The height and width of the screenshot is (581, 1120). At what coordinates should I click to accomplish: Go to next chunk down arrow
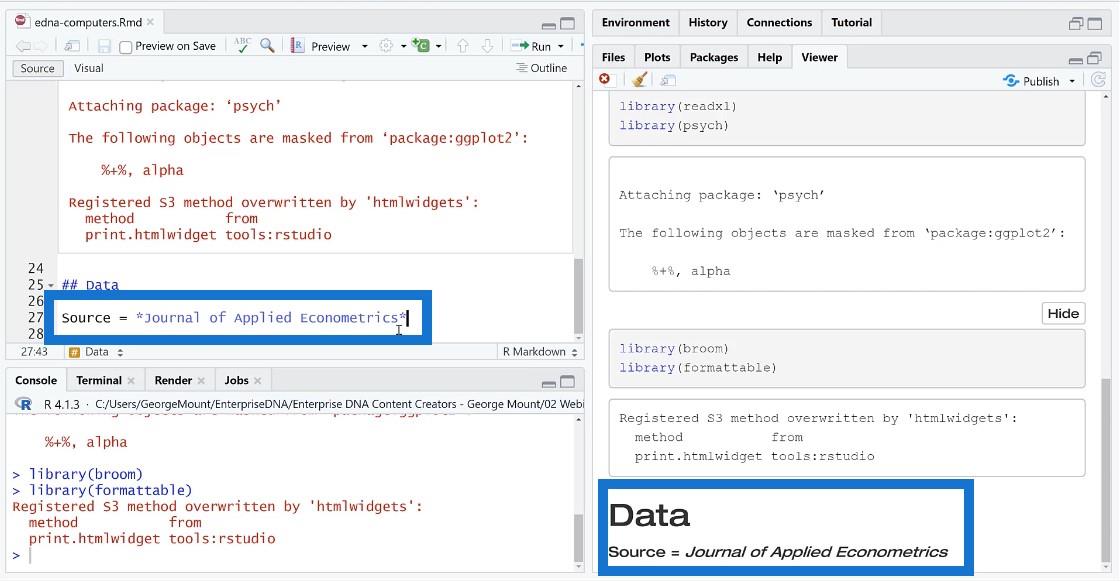pos(487,46)
